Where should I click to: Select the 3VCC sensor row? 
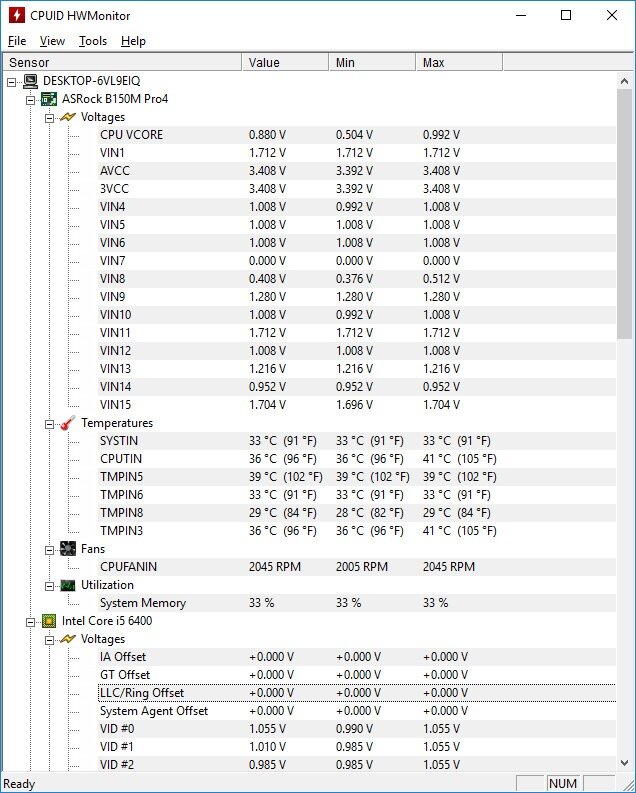pos(357,189)
